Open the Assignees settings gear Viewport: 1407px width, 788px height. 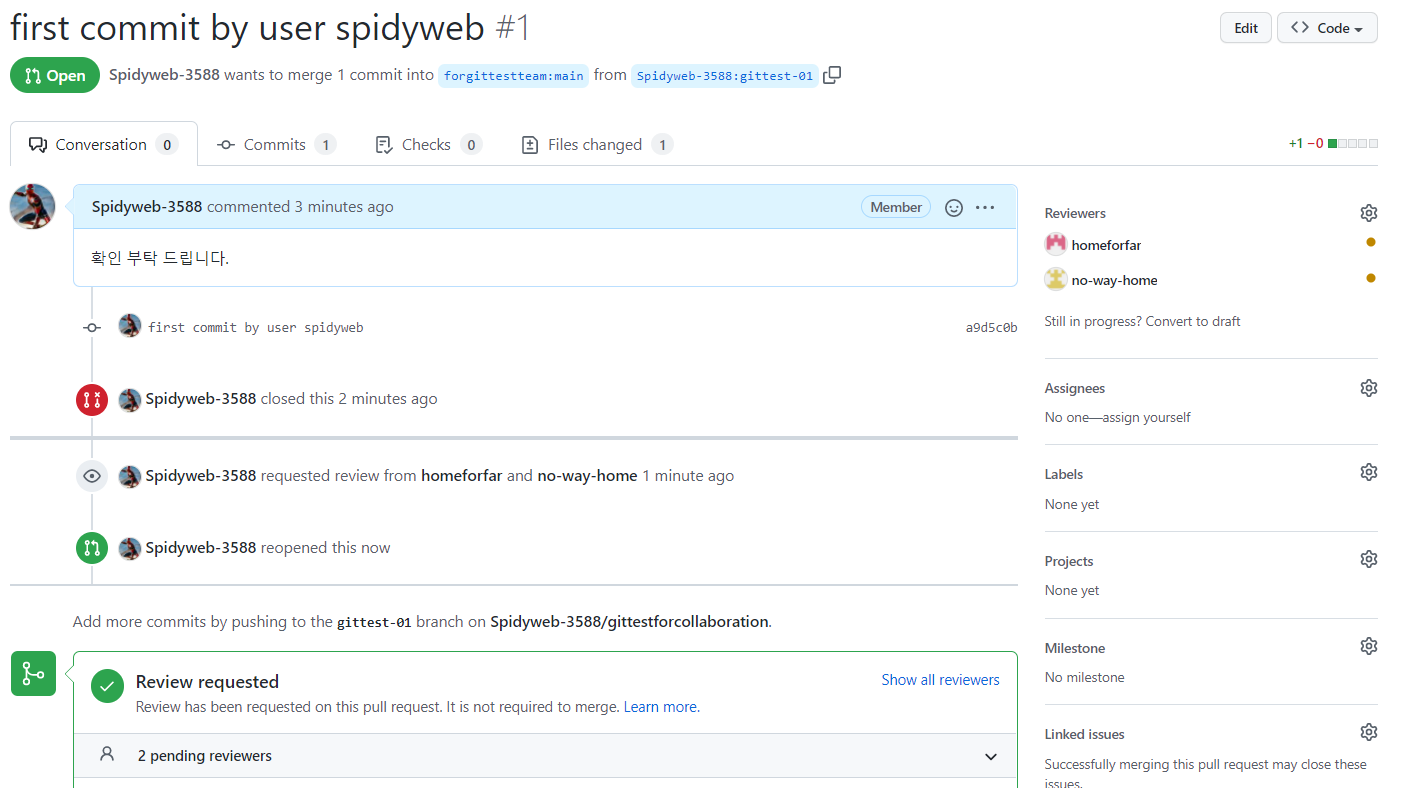1369,388
